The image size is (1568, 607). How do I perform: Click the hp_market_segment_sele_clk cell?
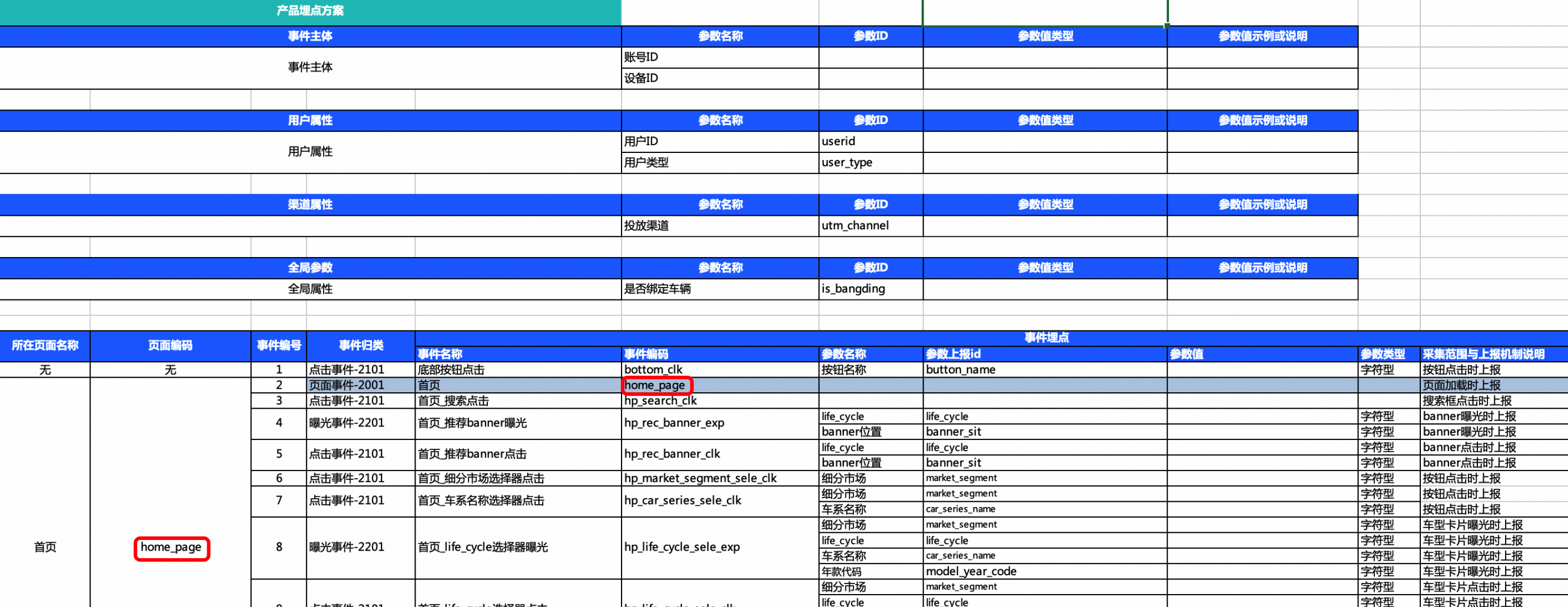(x=720, y=479)
